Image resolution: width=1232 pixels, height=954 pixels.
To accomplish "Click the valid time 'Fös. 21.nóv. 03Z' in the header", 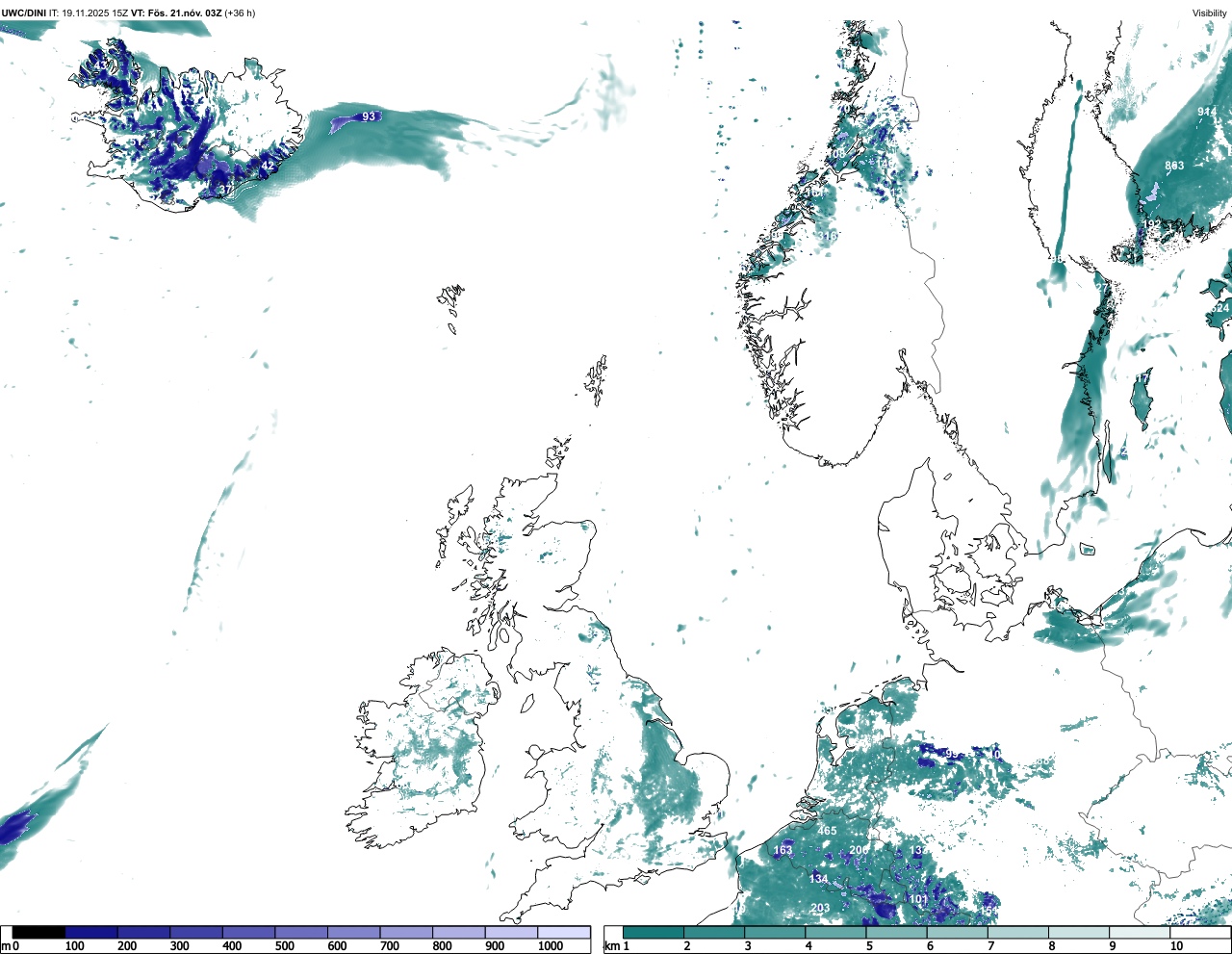I will [185, 13].
